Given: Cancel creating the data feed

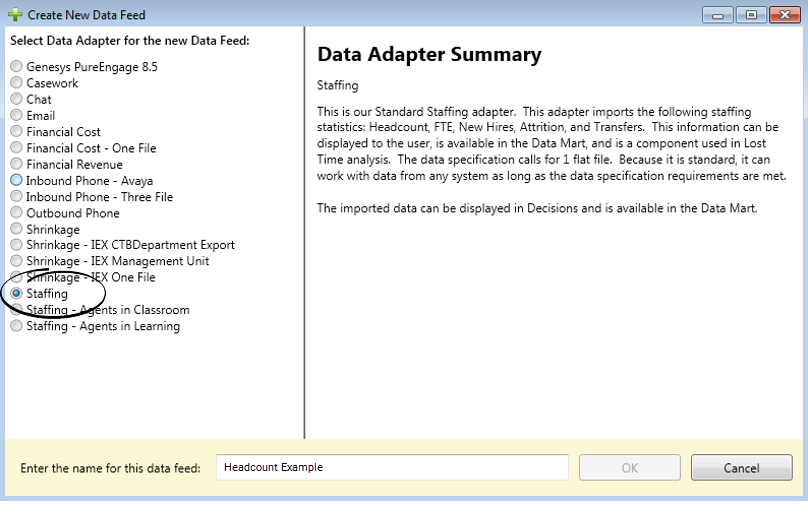Looking at the screenshot, I should (x=742, y=467).
